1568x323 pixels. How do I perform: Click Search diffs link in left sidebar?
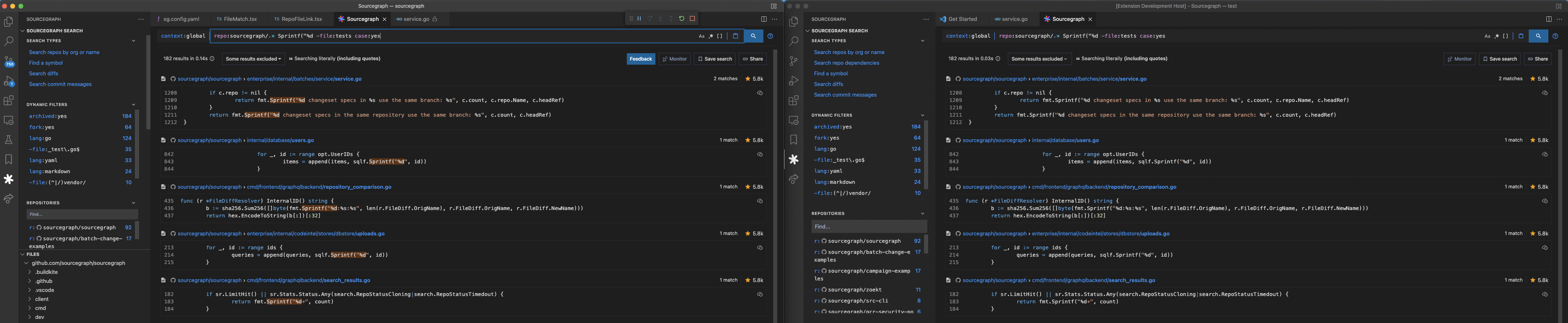43,74
